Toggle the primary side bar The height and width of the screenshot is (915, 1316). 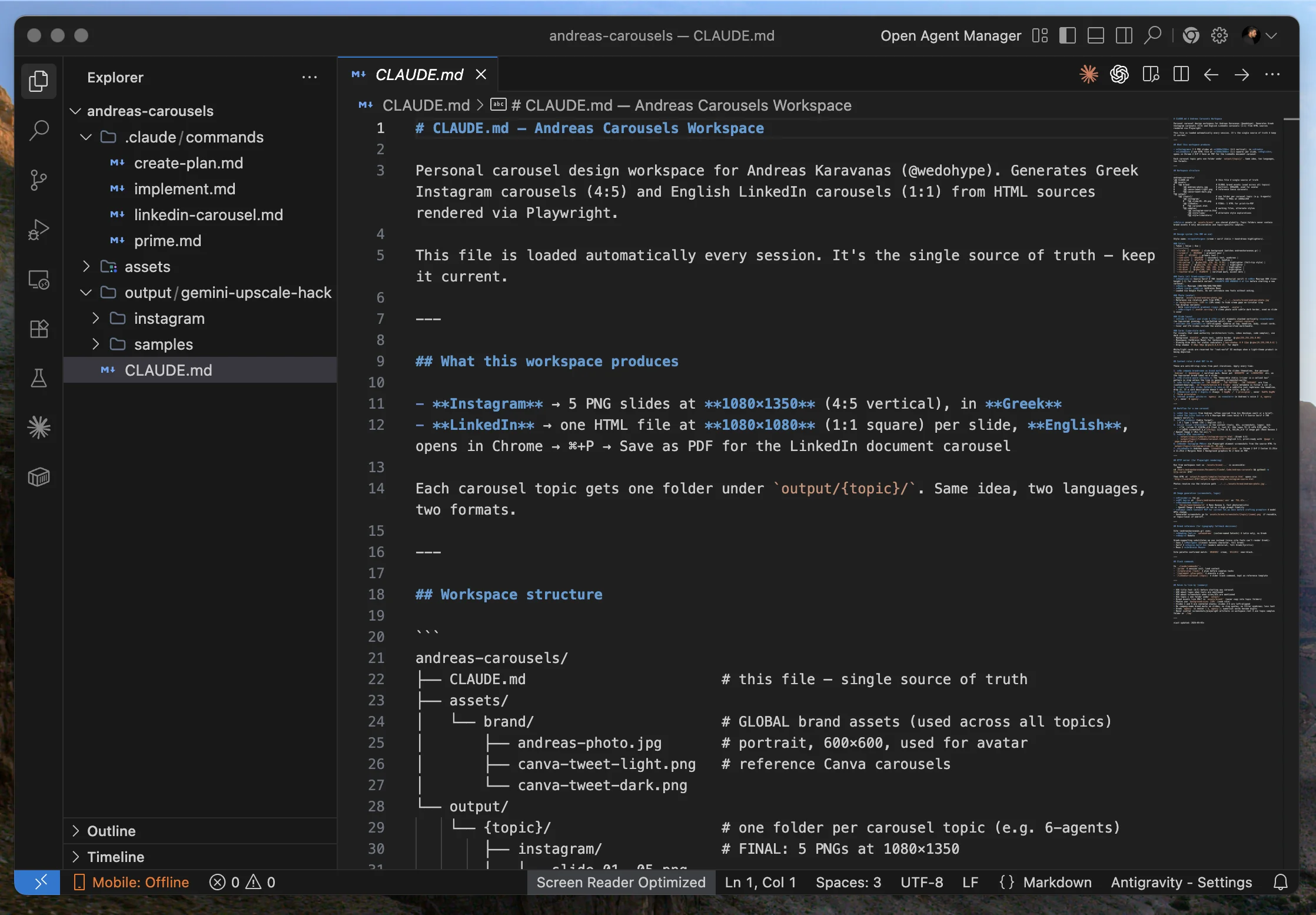[1068, 35]
